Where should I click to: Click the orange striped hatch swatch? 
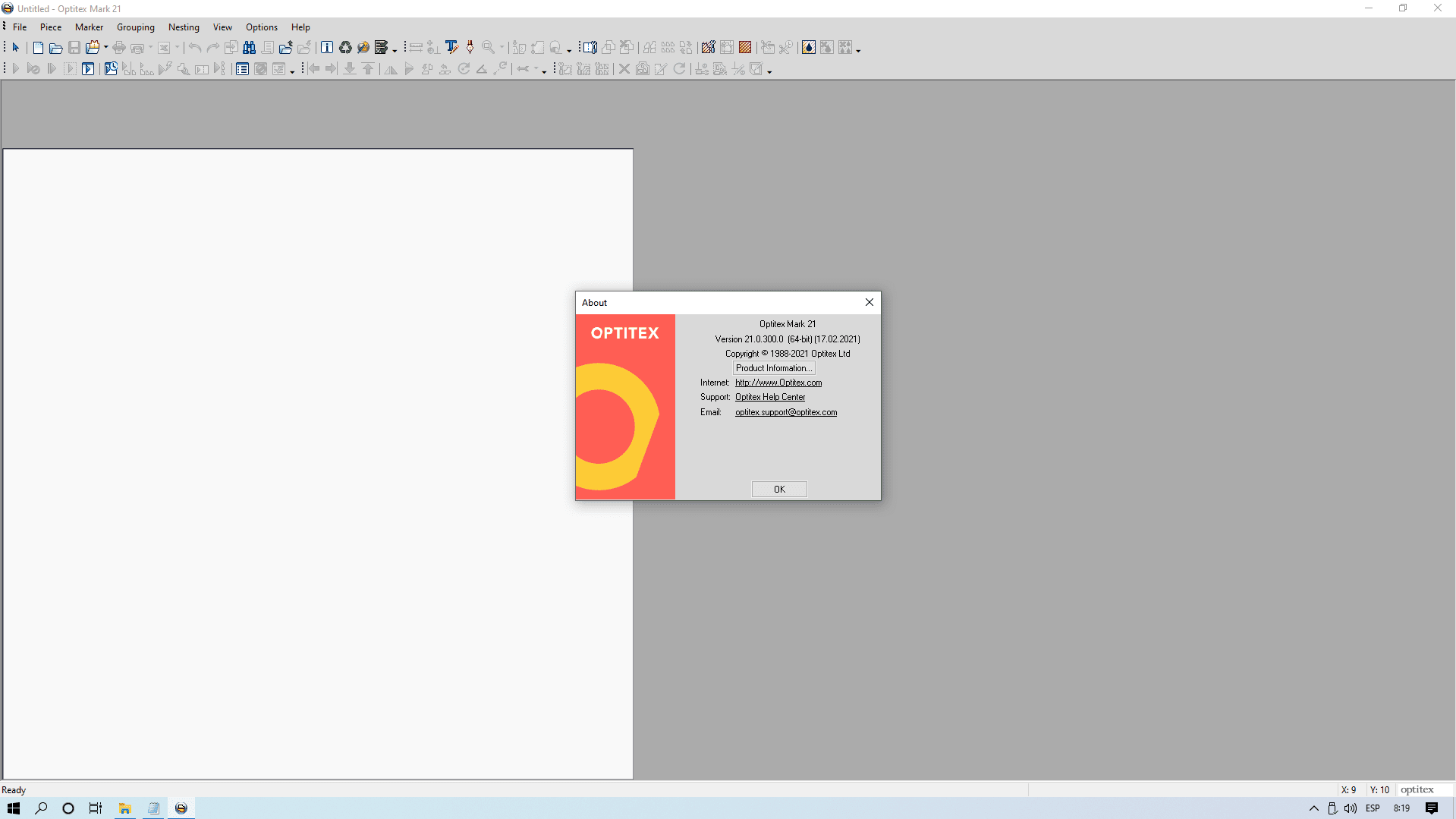745,48
